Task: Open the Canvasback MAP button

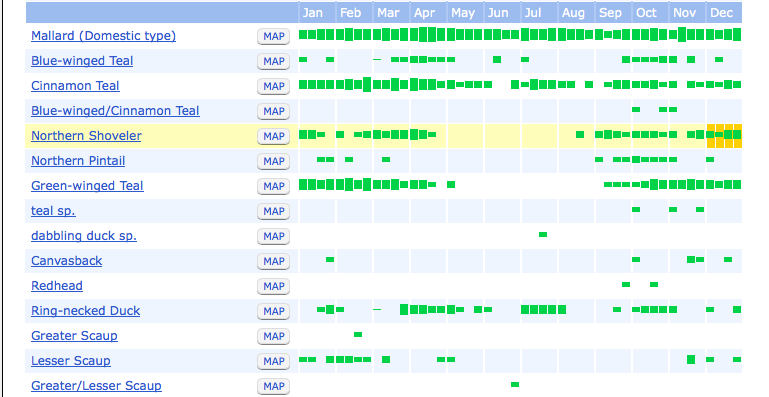Action: (x=274, y=262)
